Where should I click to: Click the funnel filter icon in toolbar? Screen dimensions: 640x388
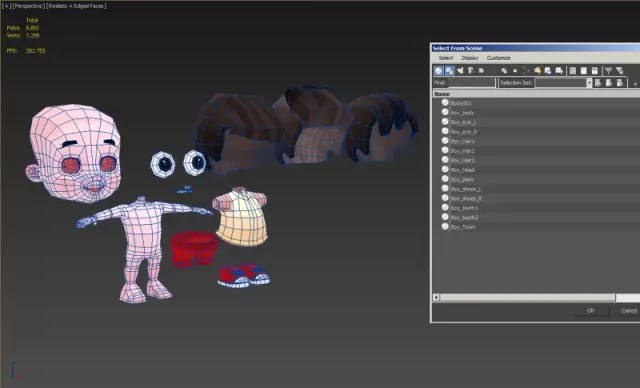tap(609, 71)
